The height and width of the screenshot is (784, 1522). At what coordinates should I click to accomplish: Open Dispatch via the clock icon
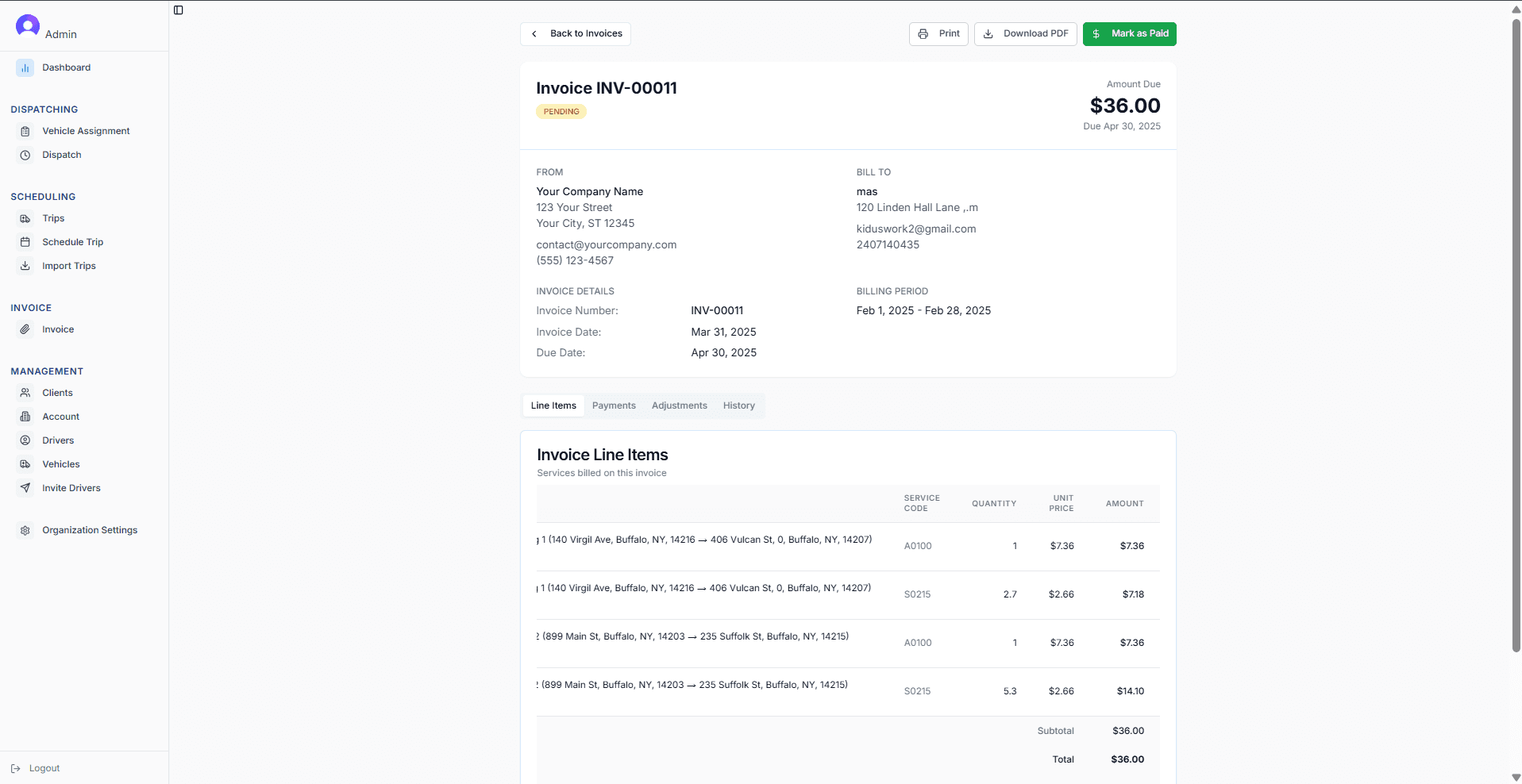25,155
